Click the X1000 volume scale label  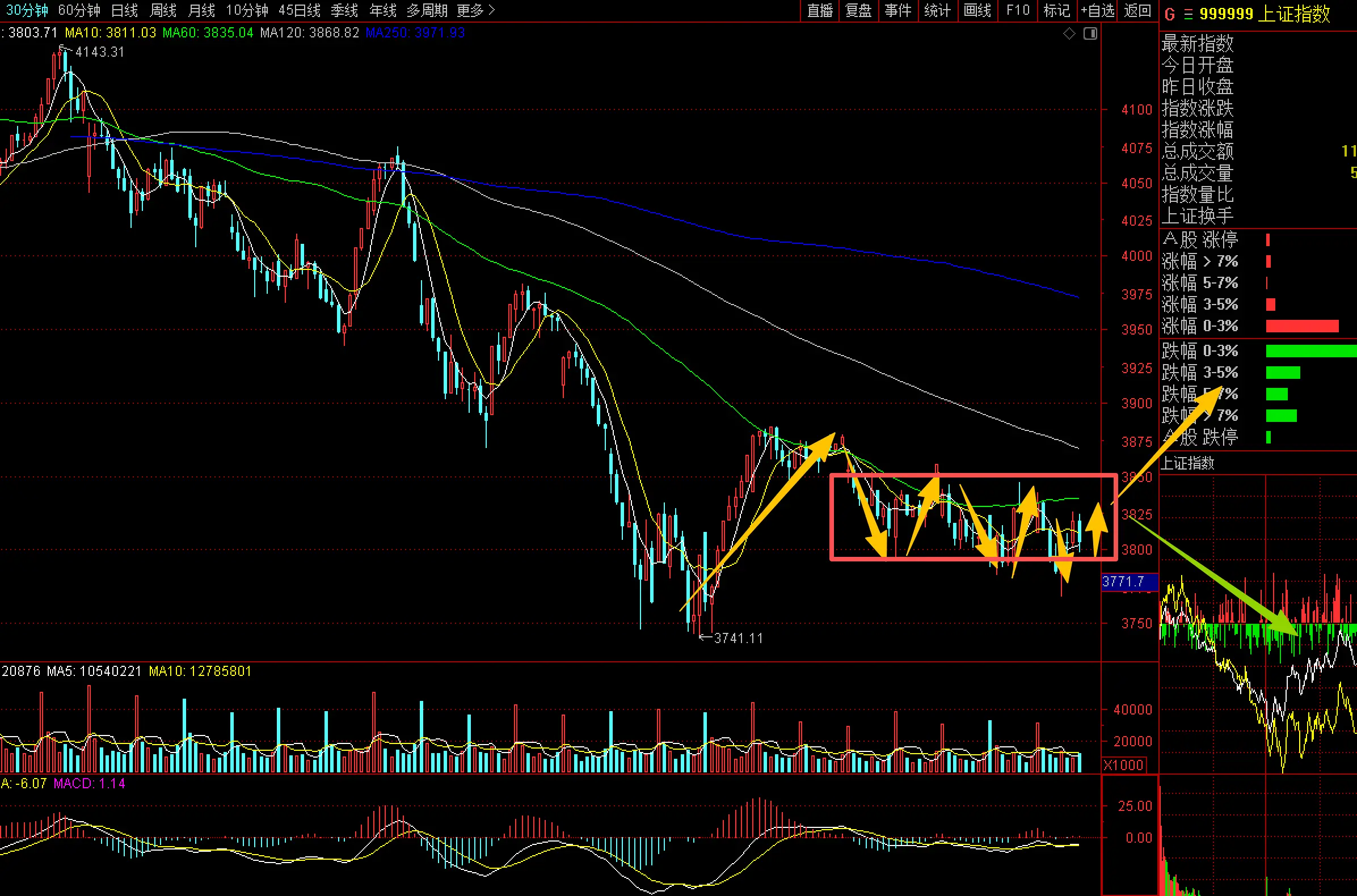pyautogui.click(x=1123, y=765)
